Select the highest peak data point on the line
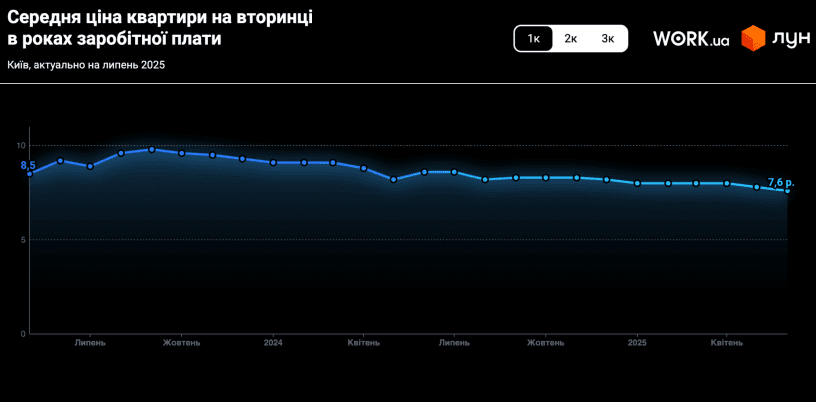The image size is (816, 402). point(151,149)
